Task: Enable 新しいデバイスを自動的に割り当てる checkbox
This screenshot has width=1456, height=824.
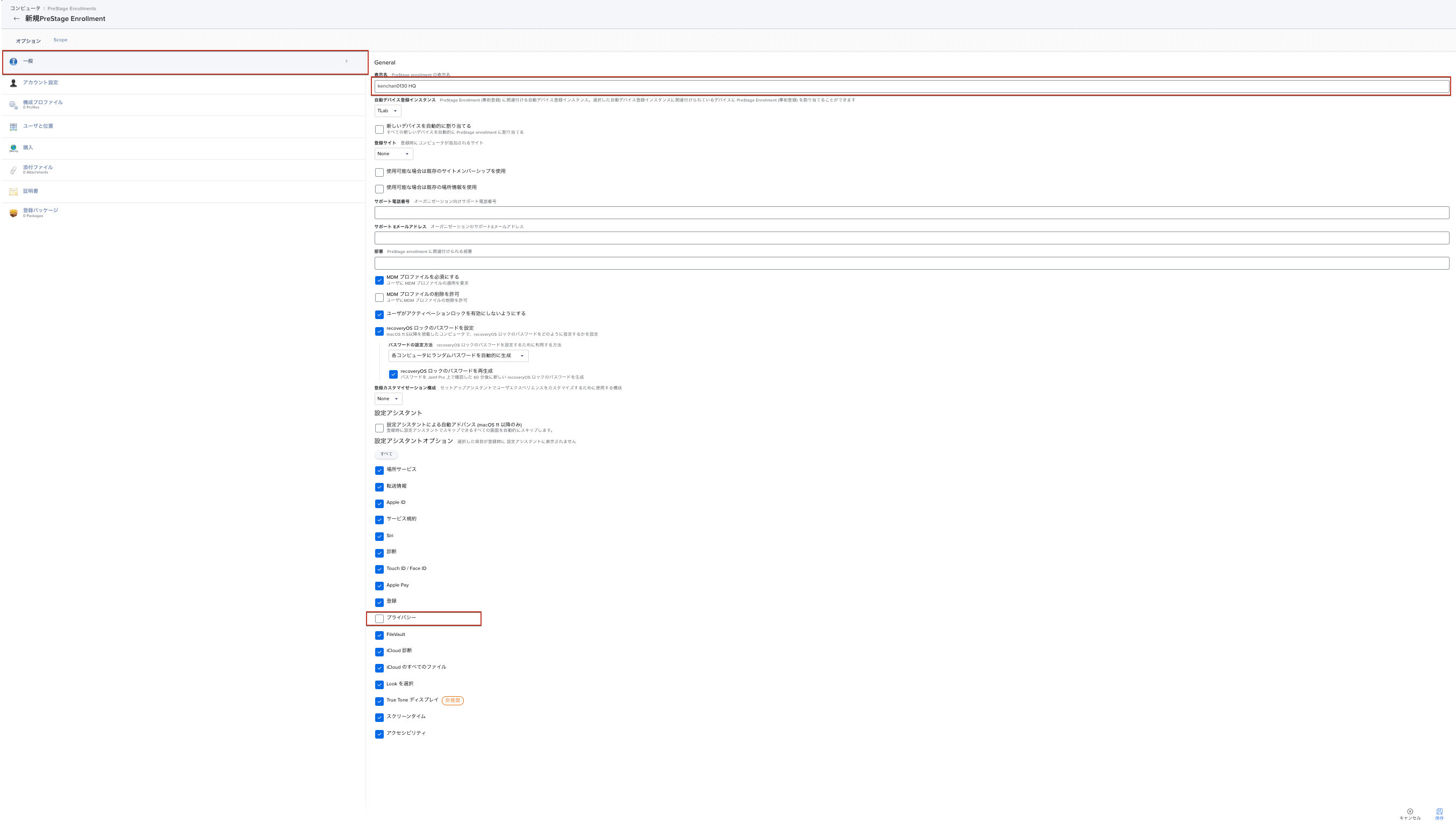Action: point(379,129)
